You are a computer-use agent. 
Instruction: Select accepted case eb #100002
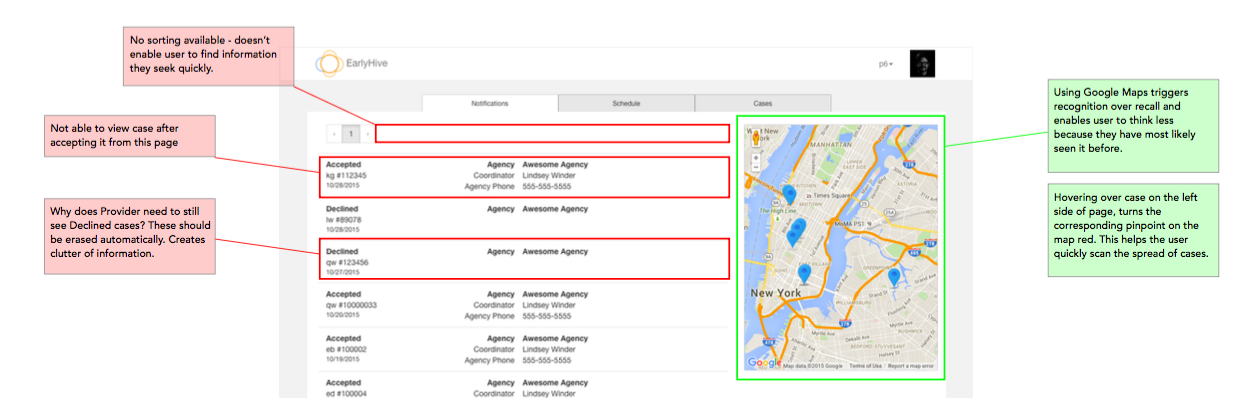click(x=347, y=349)
